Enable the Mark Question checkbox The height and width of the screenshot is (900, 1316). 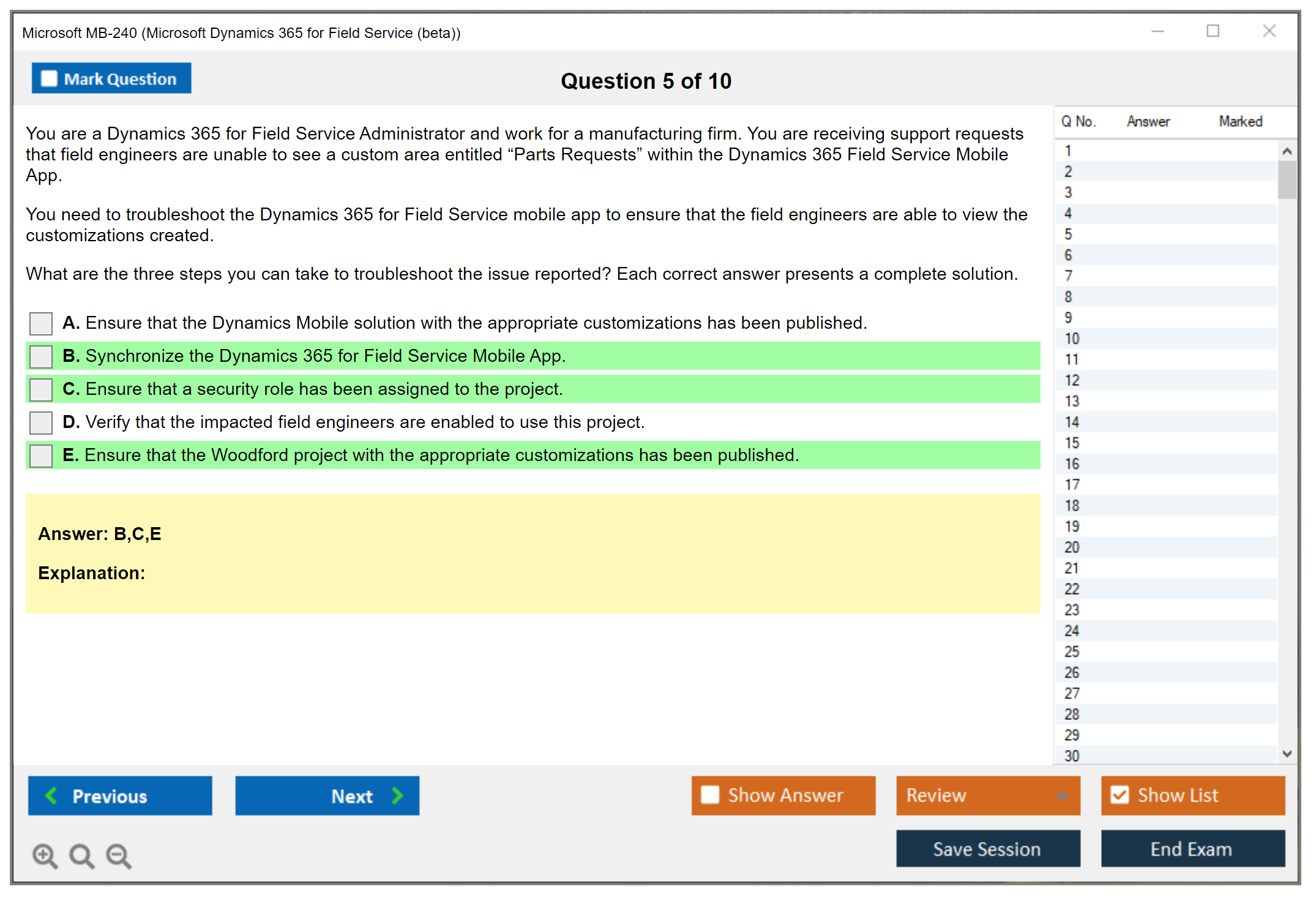pos(49,78)
